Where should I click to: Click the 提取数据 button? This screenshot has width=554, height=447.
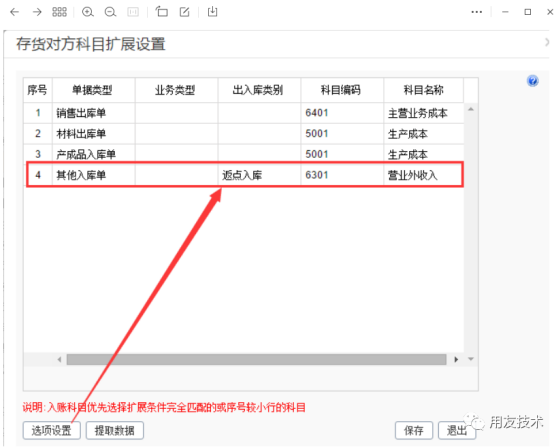[x=115, y=430]
